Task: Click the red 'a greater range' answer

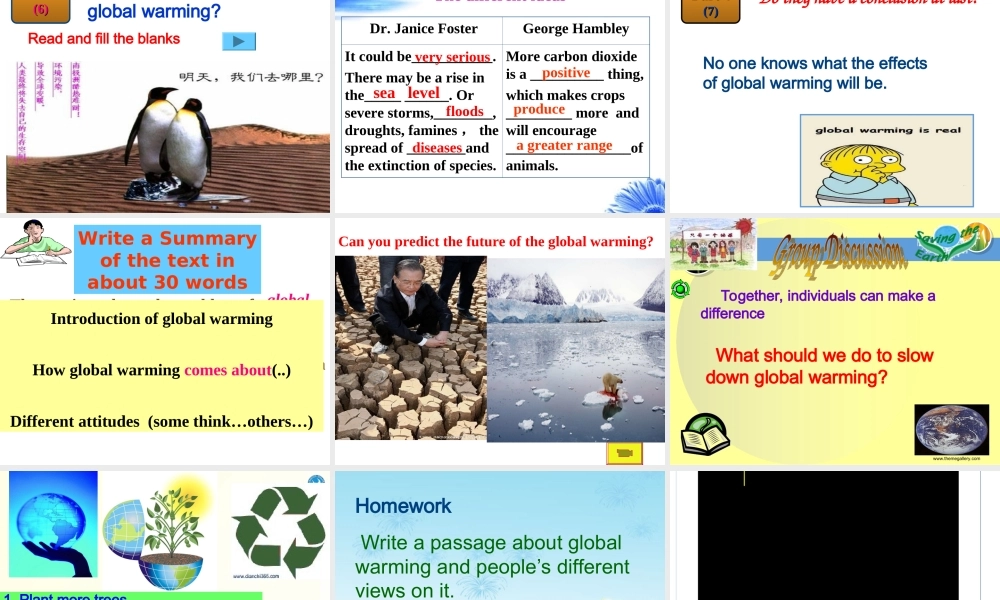Action: coord(564,145)
